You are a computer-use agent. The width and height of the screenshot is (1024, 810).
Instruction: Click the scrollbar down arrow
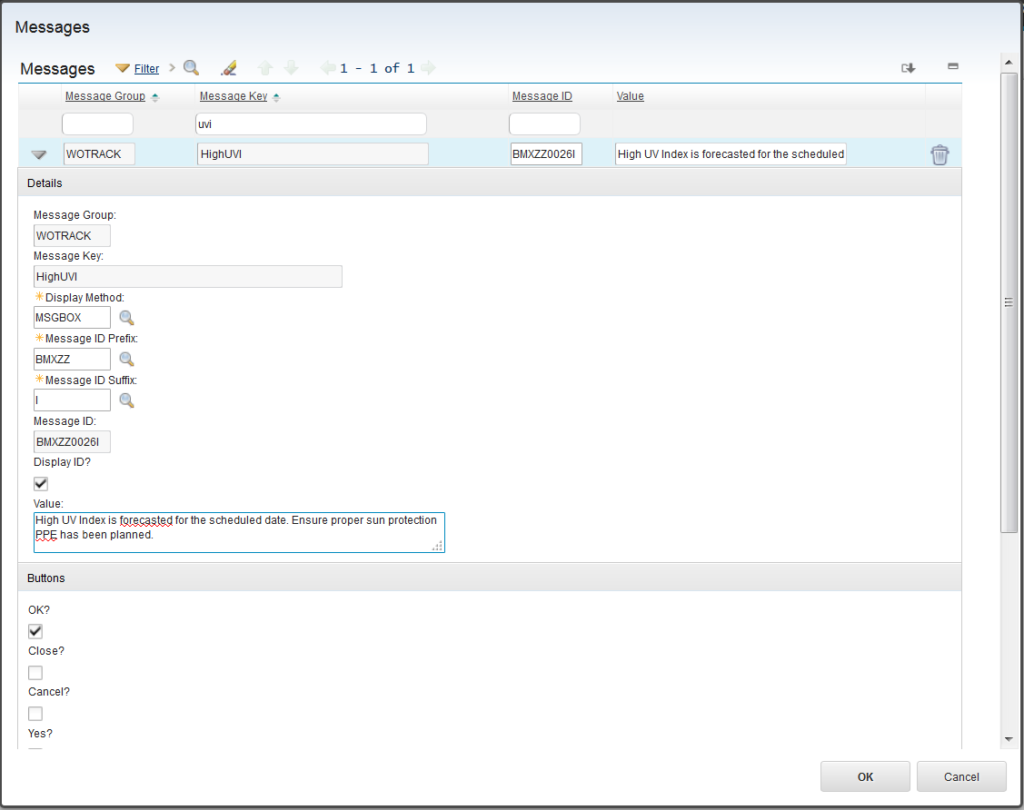click(1009, 739)
